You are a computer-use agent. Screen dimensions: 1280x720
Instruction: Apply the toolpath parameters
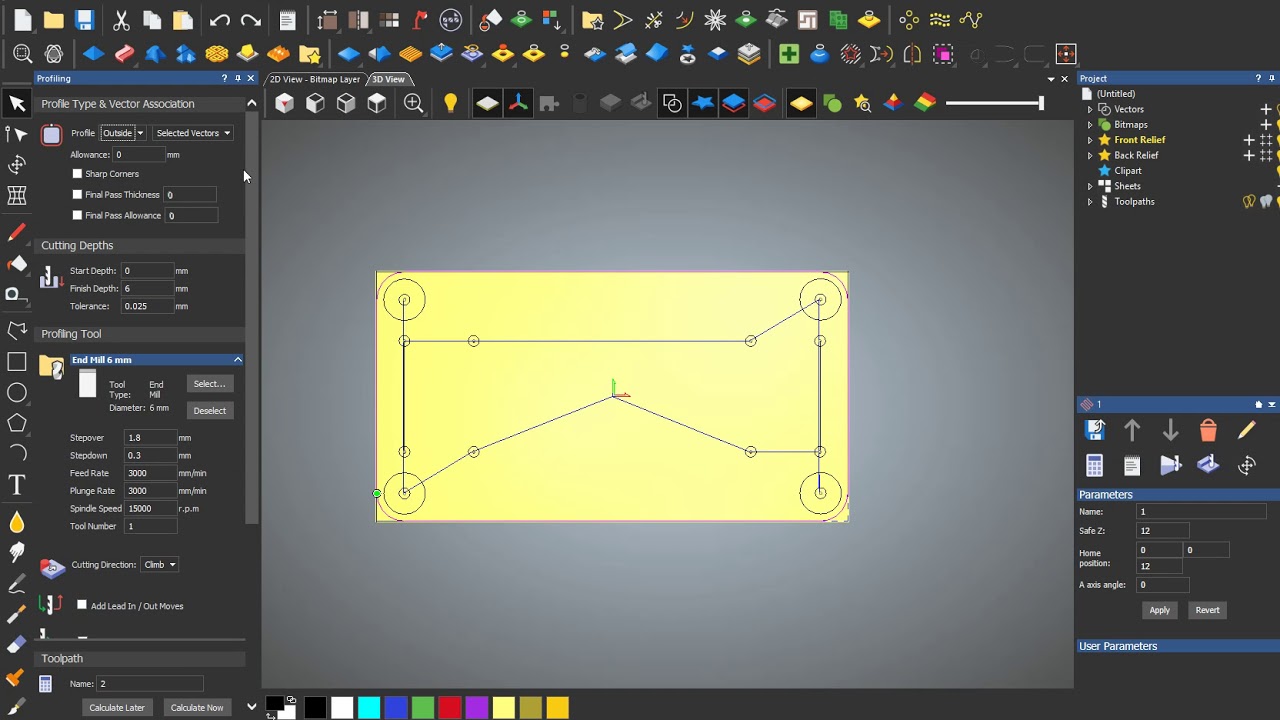1159,610
